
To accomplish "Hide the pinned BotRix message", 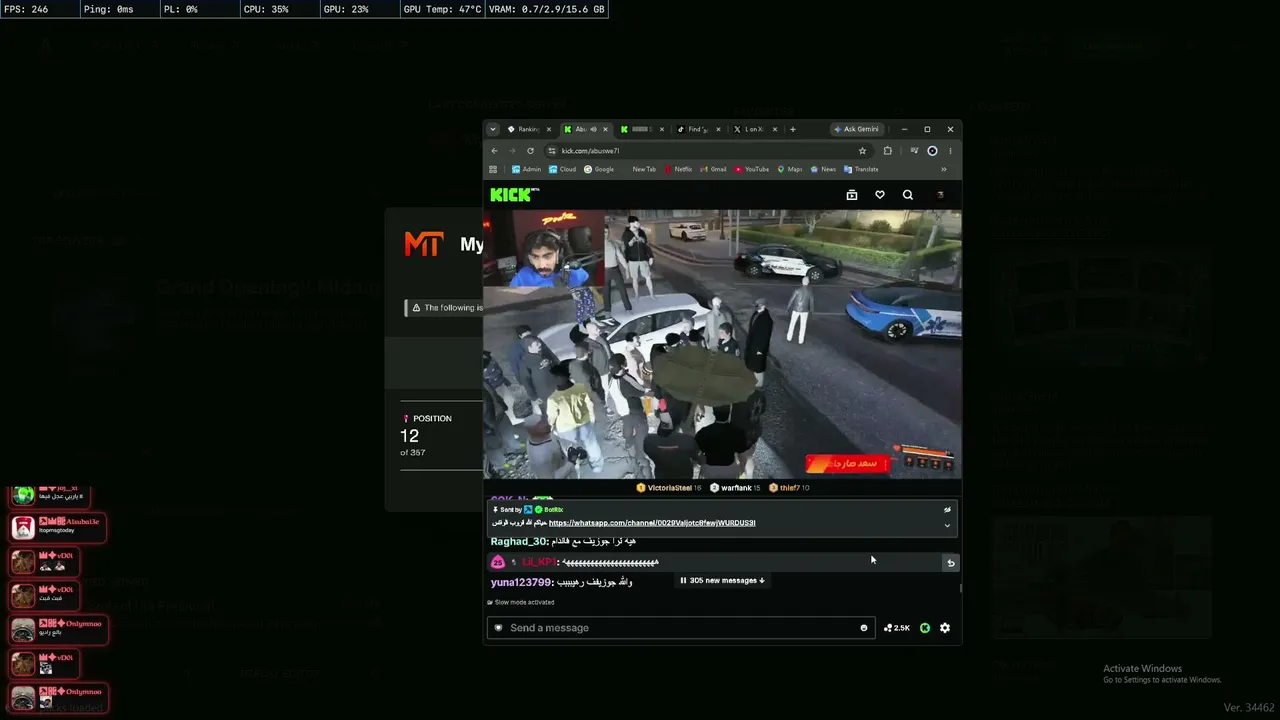I will click(x=947, y=510).
